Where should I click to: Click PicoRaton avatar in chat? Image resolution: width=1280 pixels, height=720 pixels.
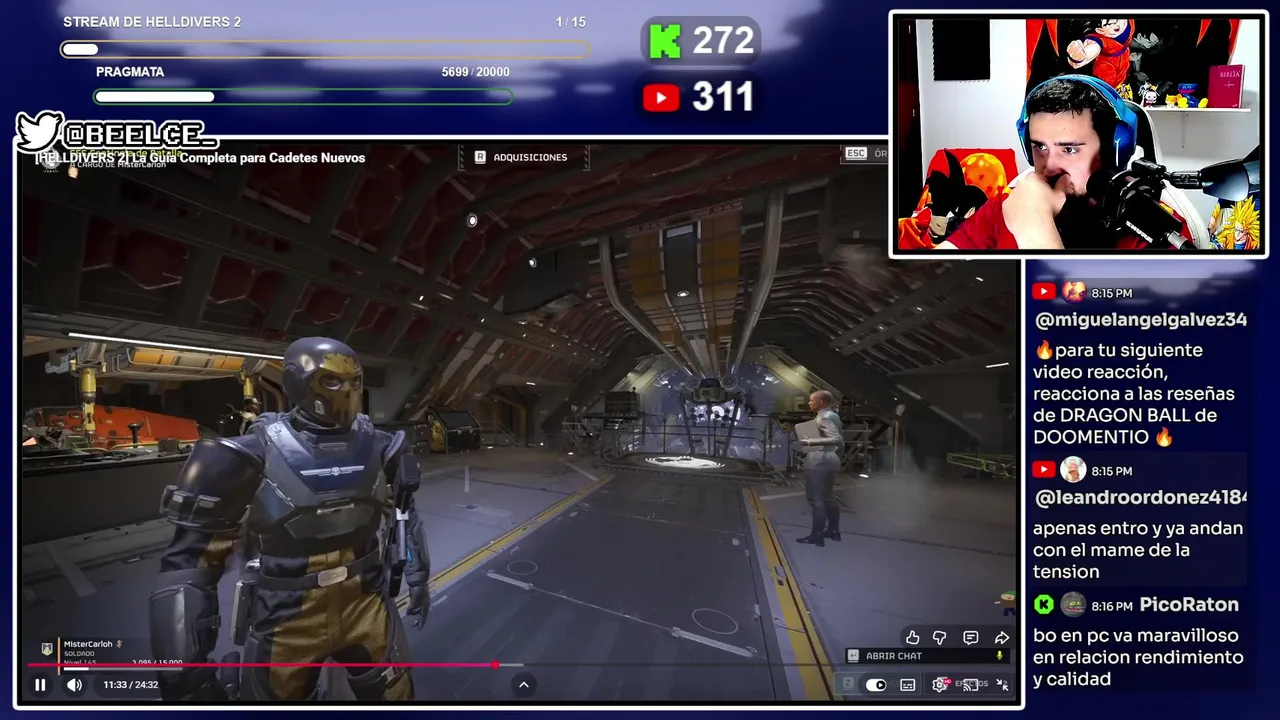(x=1072, y=605)
